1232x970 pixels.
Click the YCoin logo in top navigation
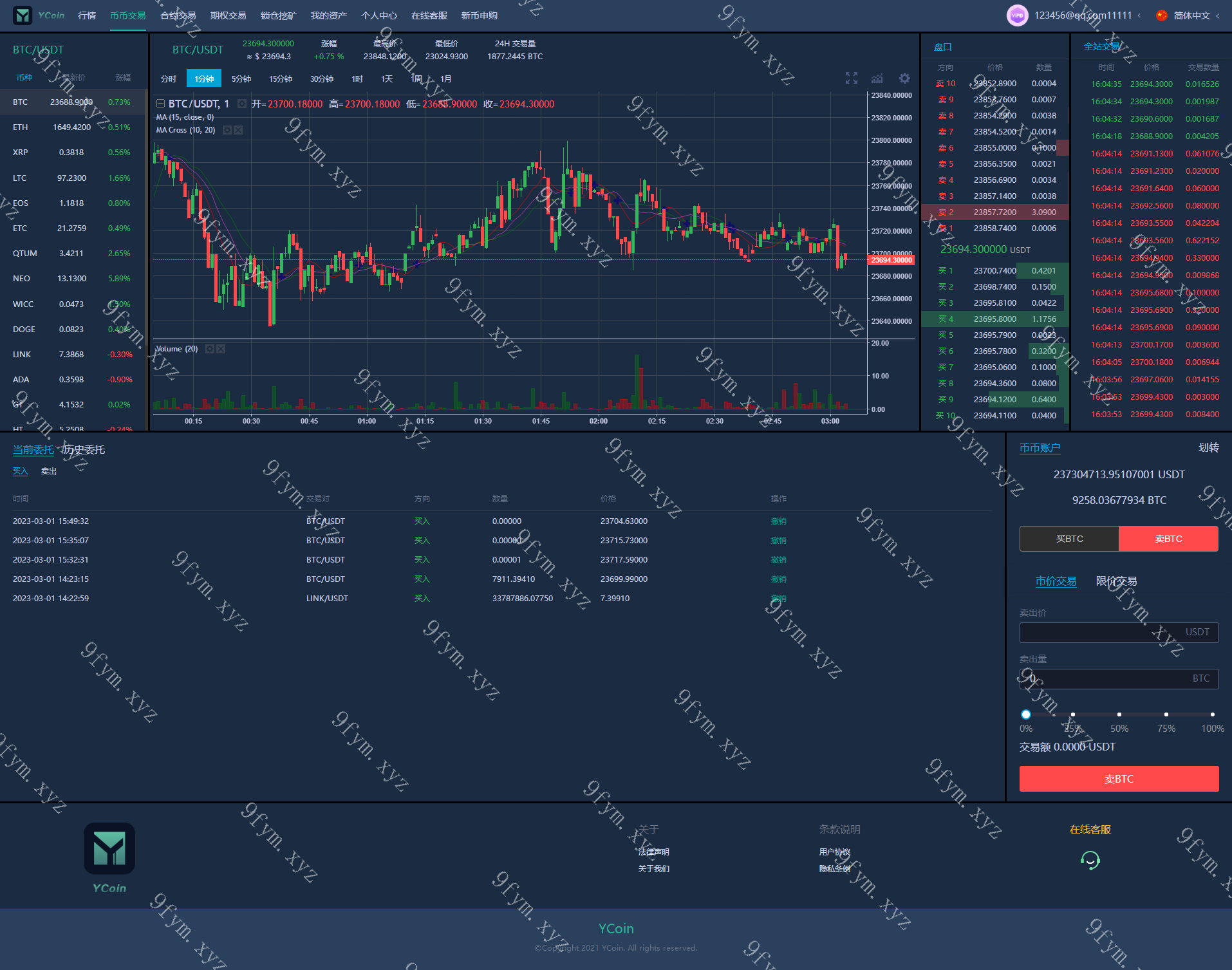(39, 15)
